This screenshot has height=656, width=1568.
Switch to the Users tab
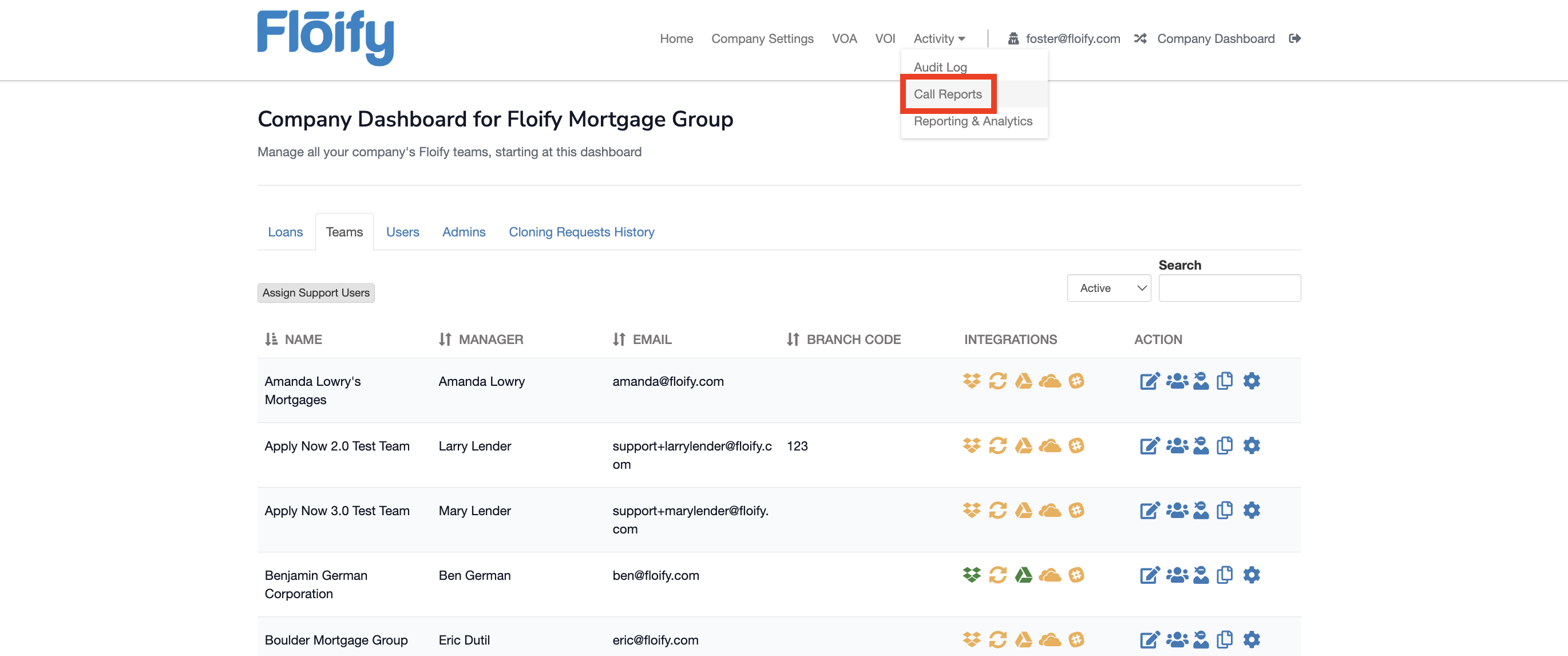pyautogui.click(x=402, y=232)
